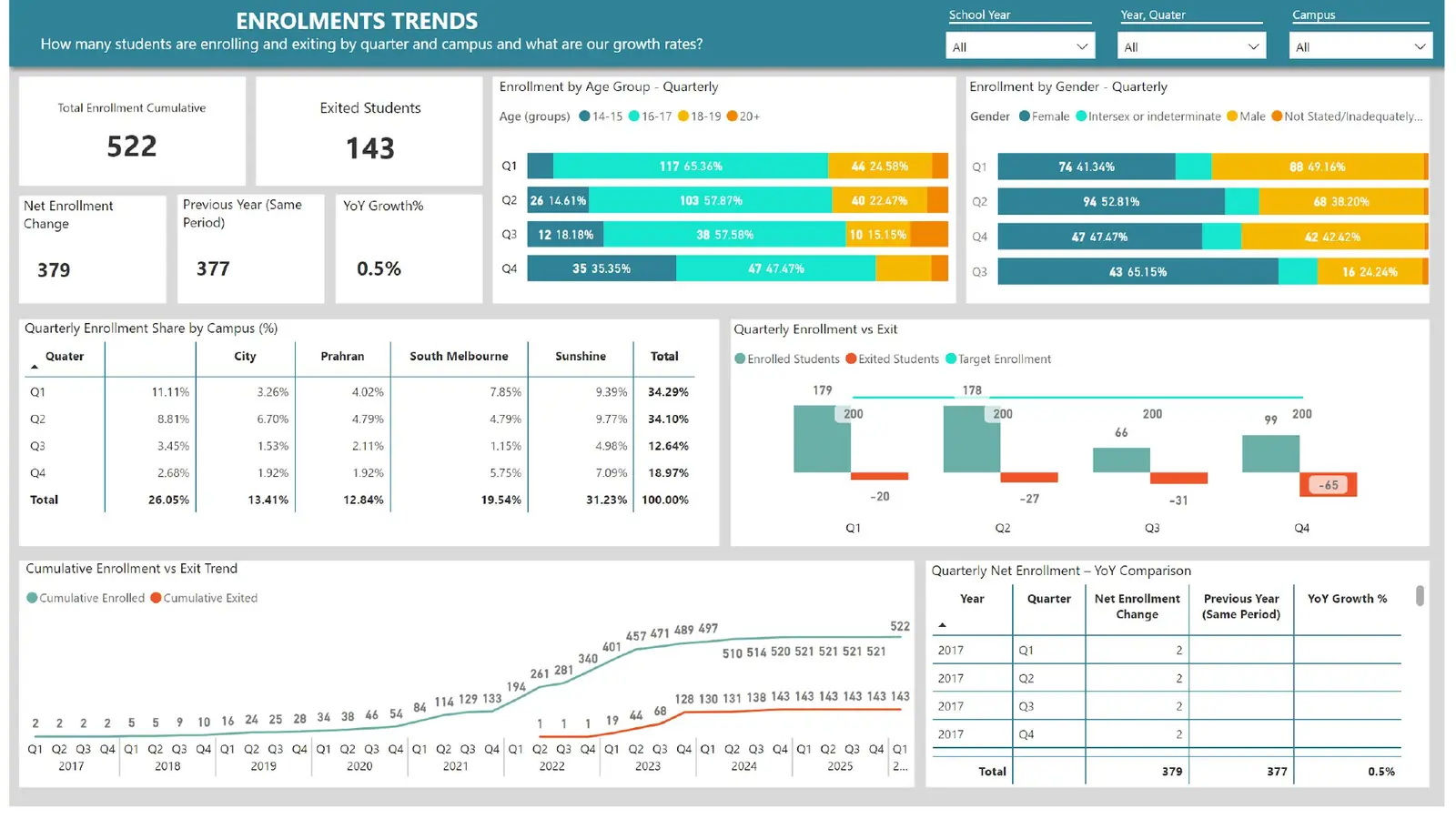Click the scrollbar in YoY Comparison table
Image resolution: width=1456 pixels, height=819 pixels.
pyautogui.click(x=1420, y=596)
